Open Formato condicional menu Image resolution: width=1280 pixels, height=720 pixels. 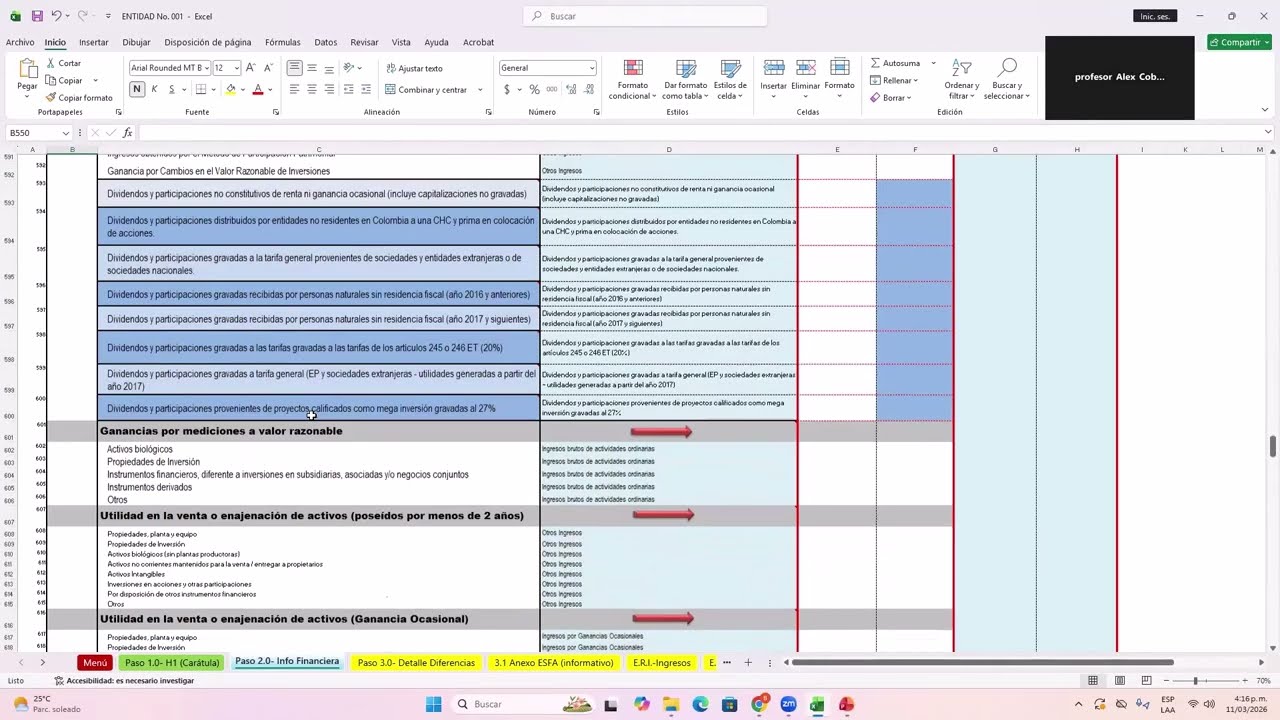tap(632, 79)
